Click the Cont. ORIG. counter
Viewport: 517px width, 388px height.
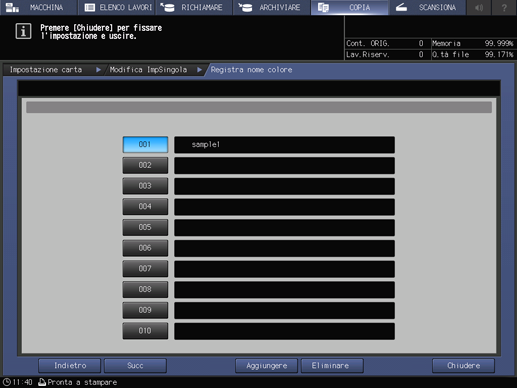385,43
